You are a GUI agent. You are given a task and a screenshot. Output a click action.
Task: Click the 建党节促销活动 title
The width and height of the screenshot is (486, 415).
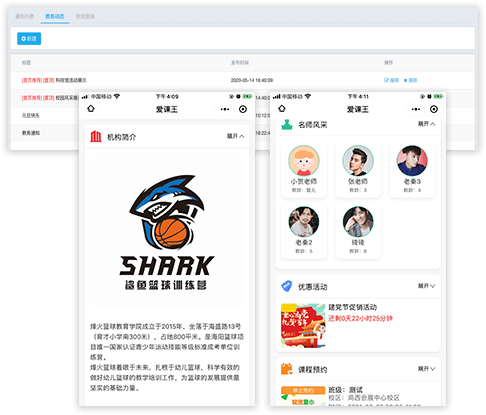tap(353, 307)
